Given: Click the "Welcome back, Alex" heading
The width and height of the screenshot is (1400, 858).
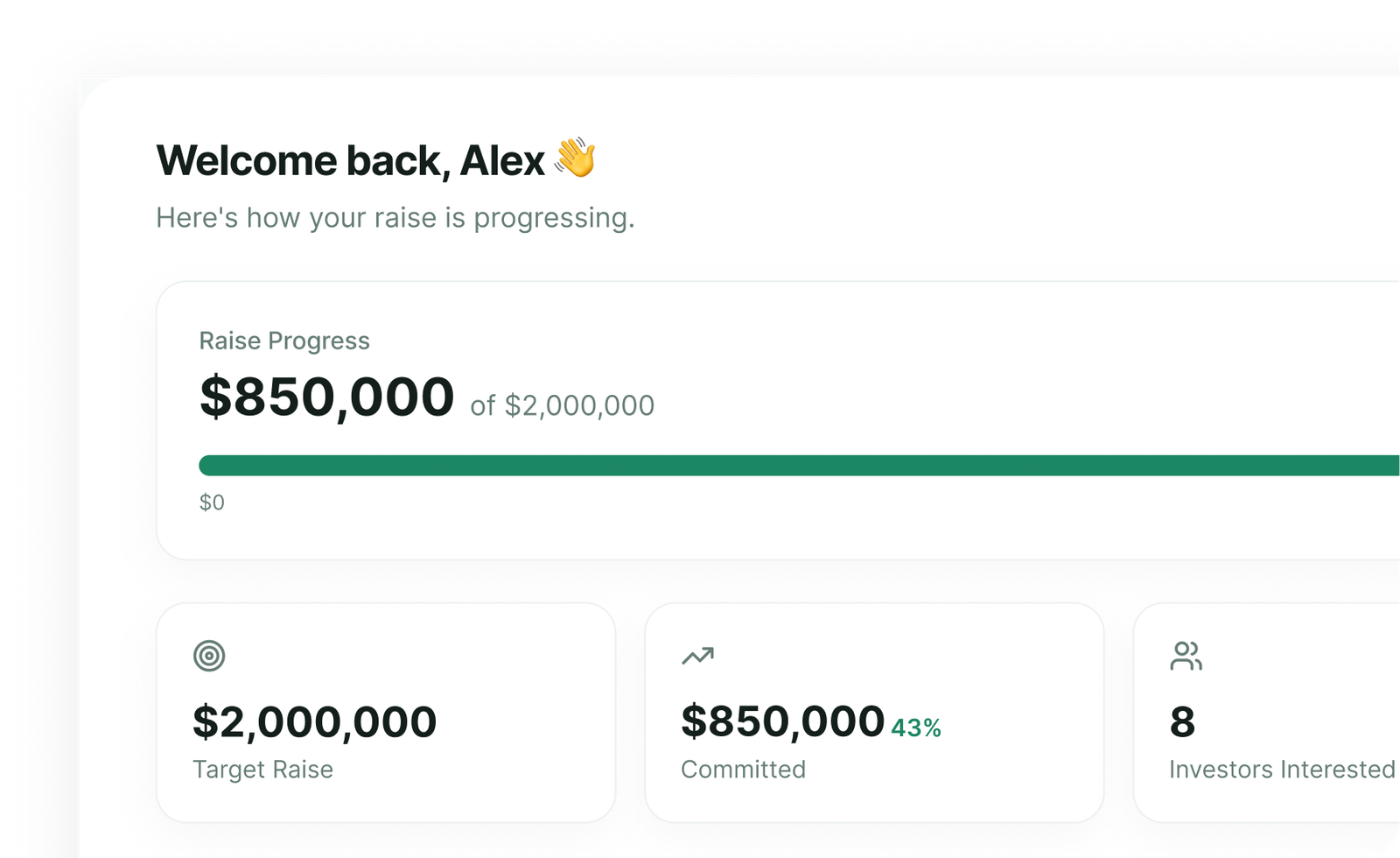Looking at the screenshot, I should (x=350, y=161).
